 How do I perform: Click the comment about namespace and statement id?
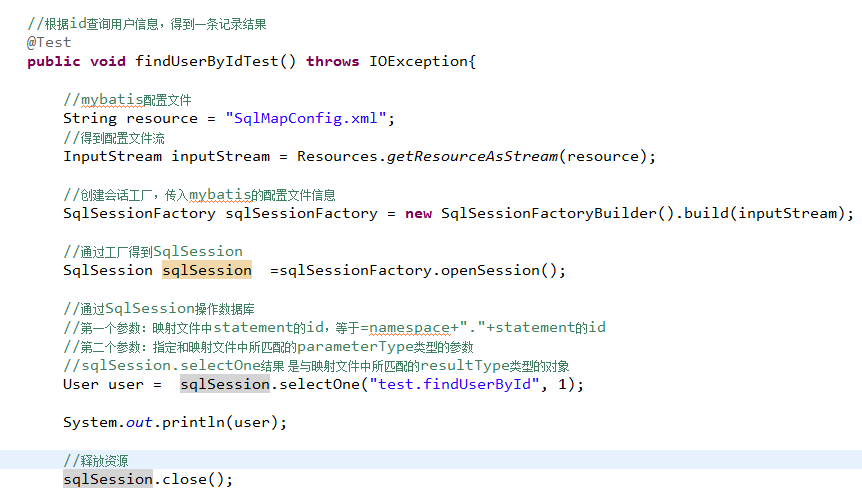[334, 328]
